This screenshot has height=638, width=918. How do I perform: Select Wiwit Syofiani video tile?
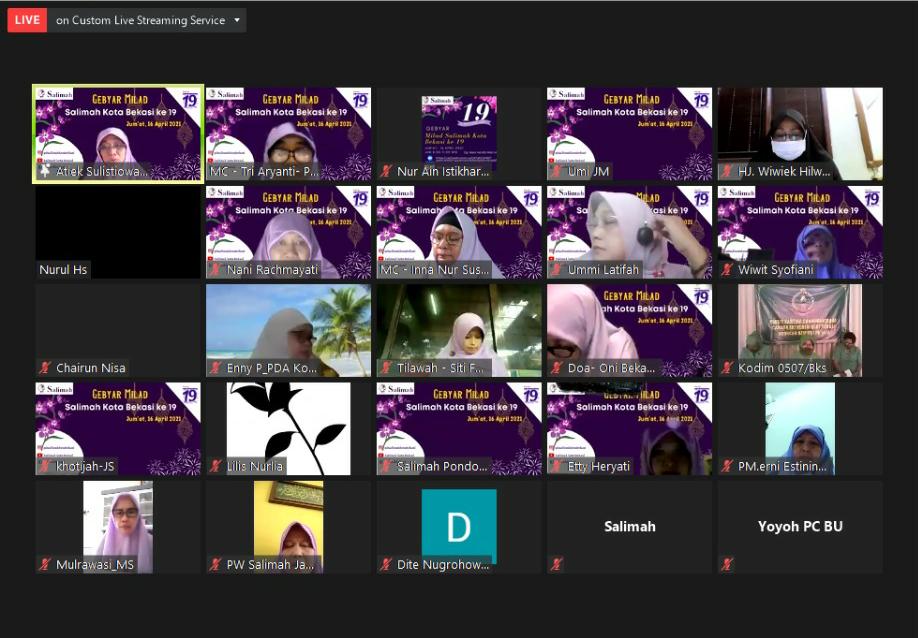[x=800, y=232]
